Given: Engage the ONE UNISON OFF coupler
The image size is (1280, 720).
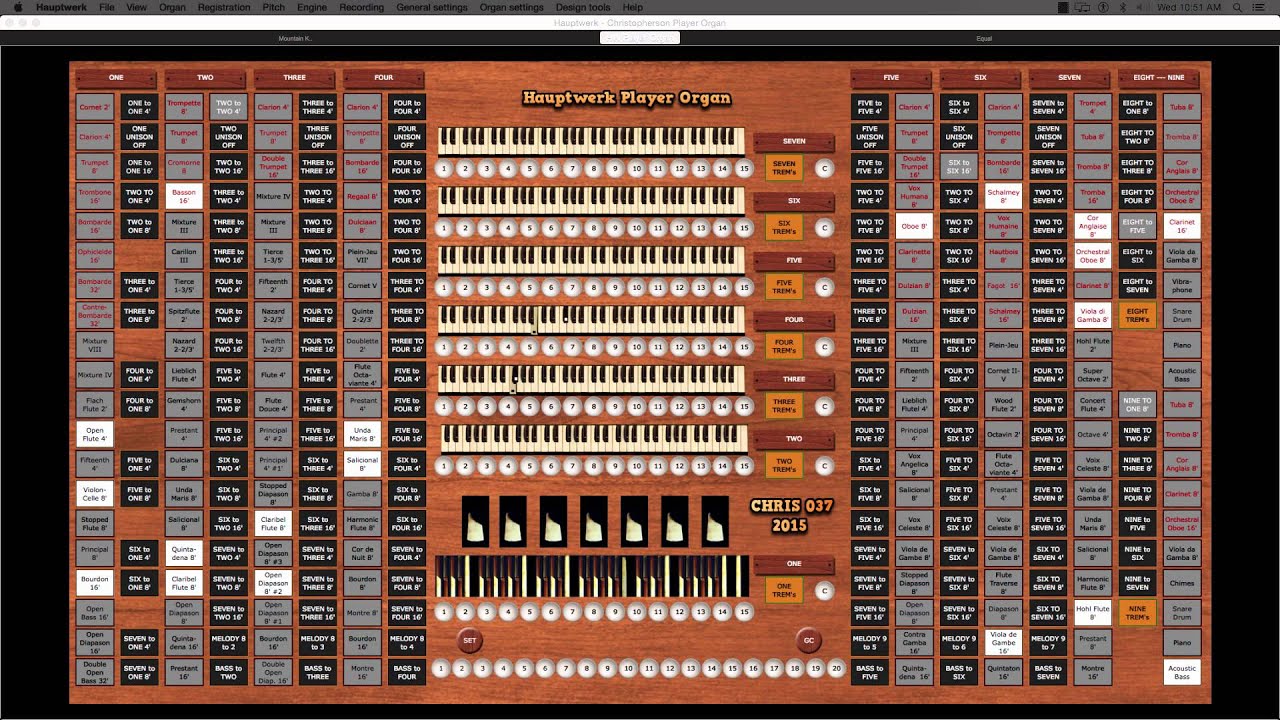Looking at the screenshot, I should tap(139, 136).
